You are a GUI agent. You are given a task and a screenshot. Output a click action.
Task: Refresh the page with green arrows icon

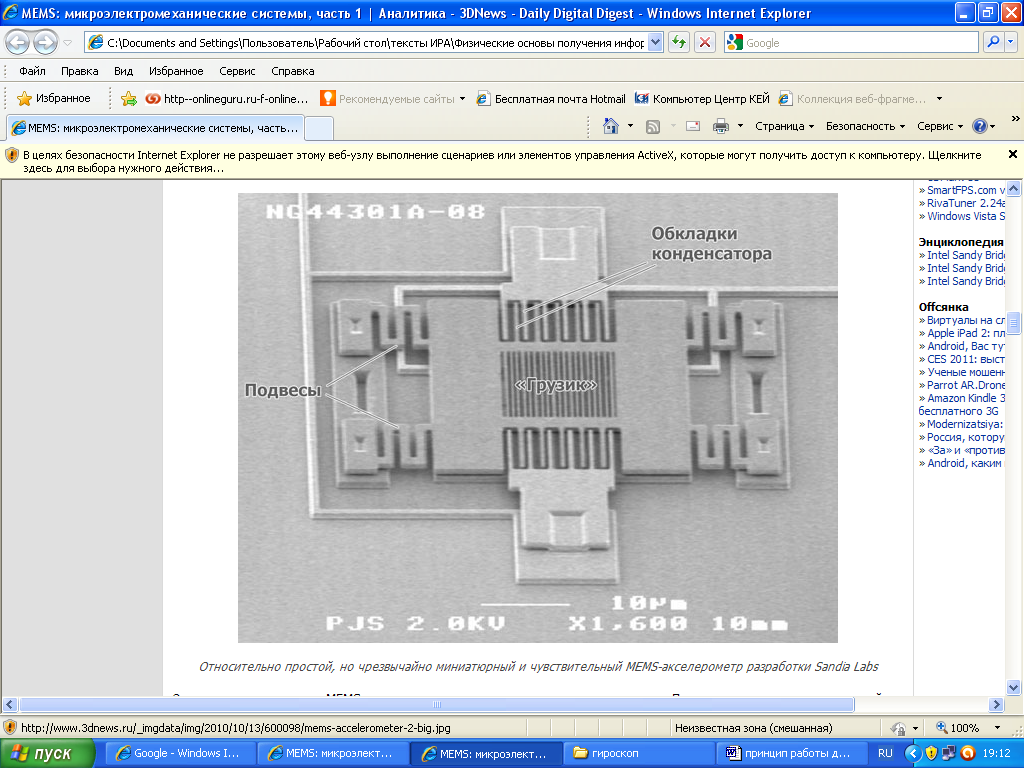(x=679, y=43)
